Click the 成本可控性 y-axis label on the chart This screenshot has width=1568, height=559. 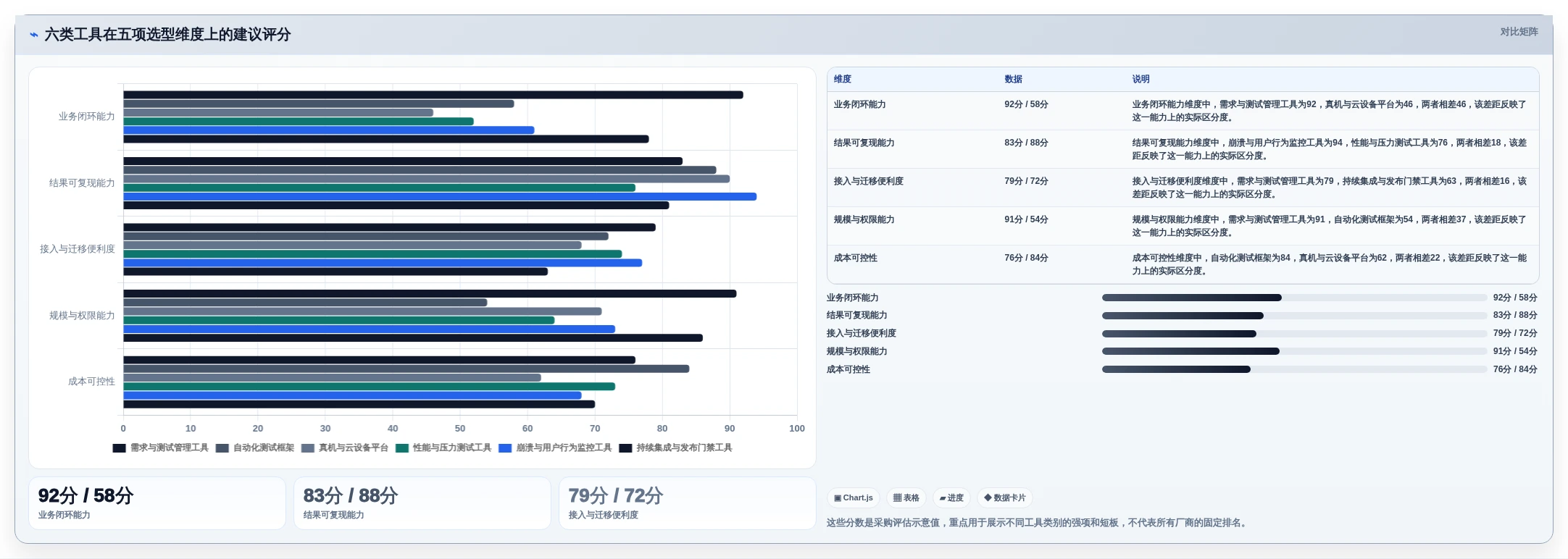pos(91,382)
